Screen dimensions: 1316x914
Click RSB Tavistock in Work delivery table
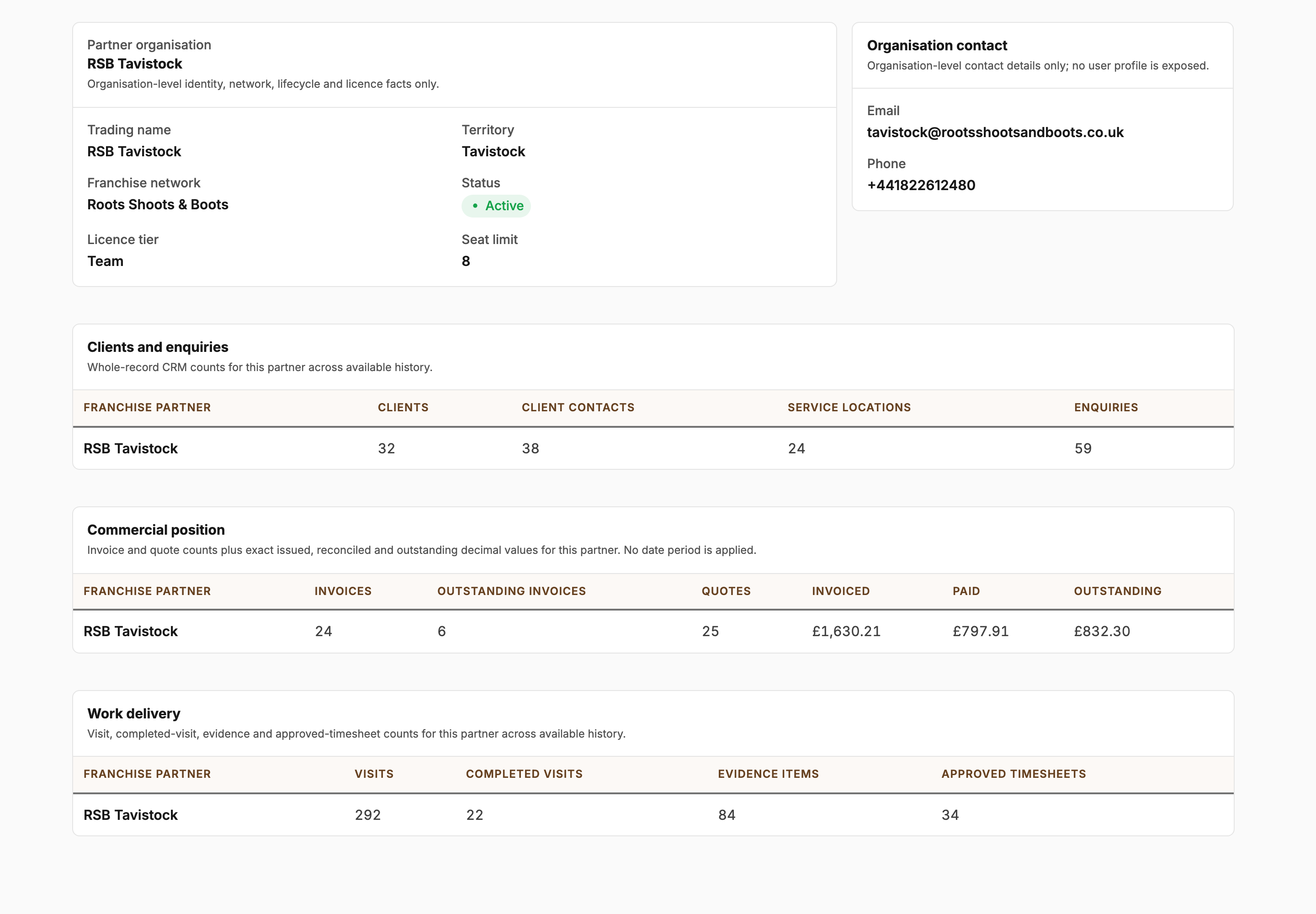click(131, 815)
